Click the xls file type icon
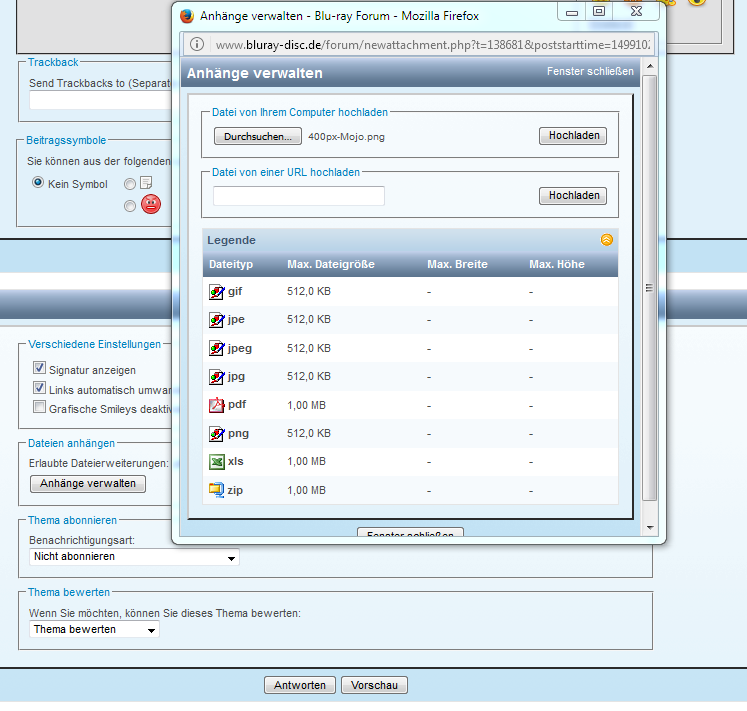Viewport: 747px width, 711px height. [216, 462]
